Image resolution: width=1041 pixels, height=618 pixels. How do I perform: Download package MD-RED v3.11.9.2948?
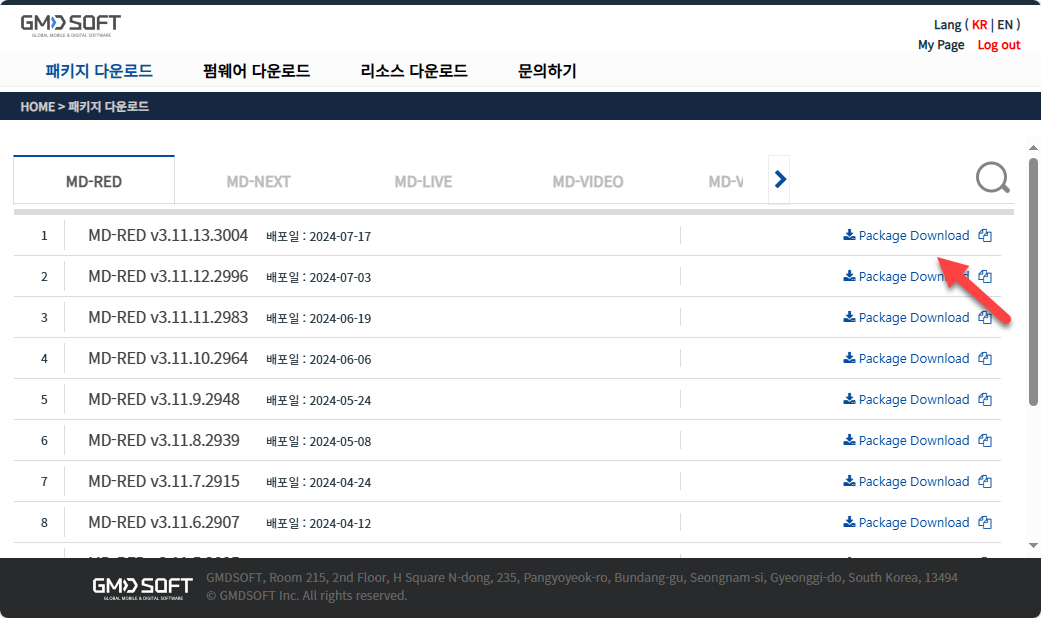(x=906, y=400)
